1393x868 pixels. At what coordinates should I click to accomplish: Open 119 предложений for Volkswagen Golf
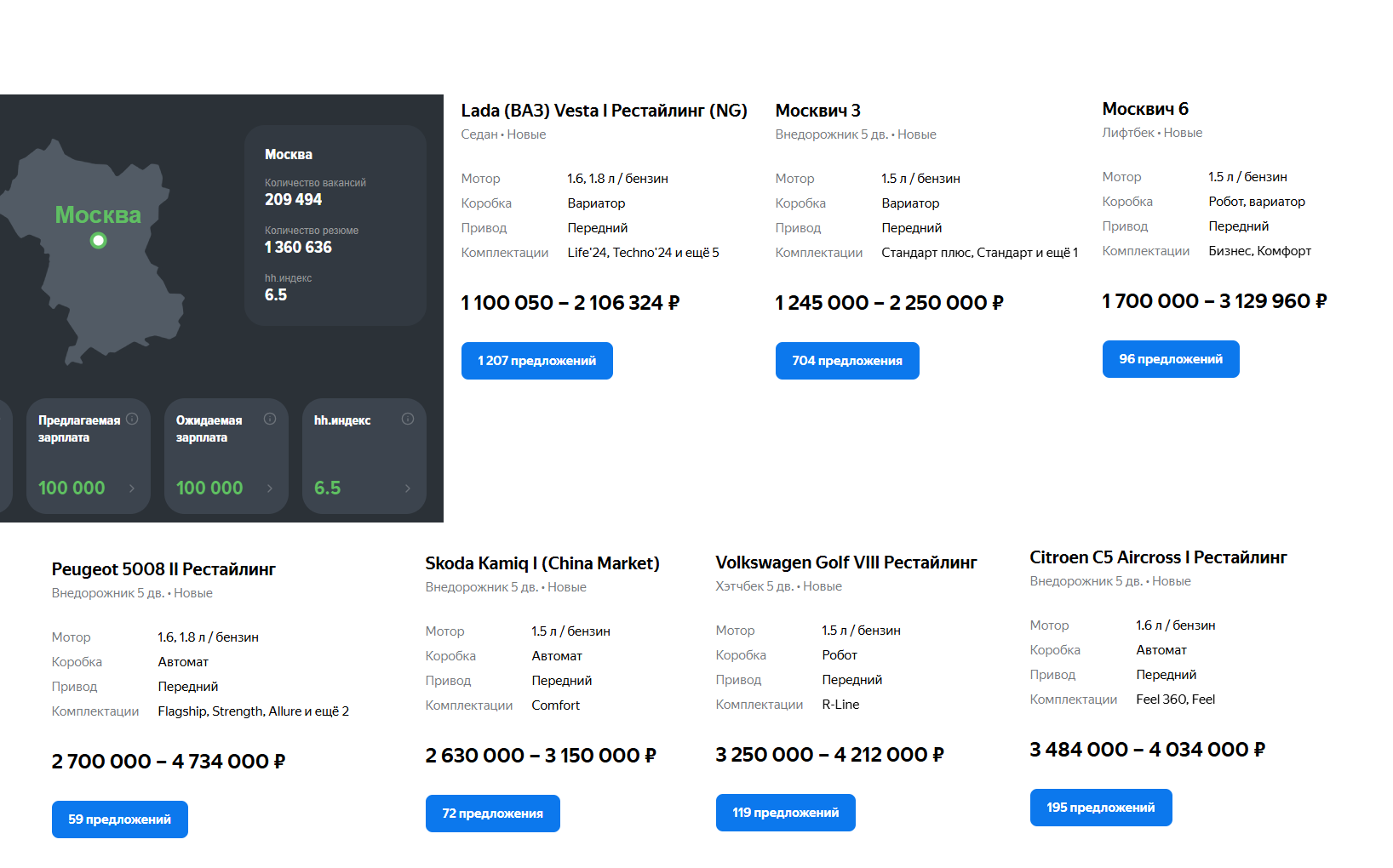click(786, 813)
